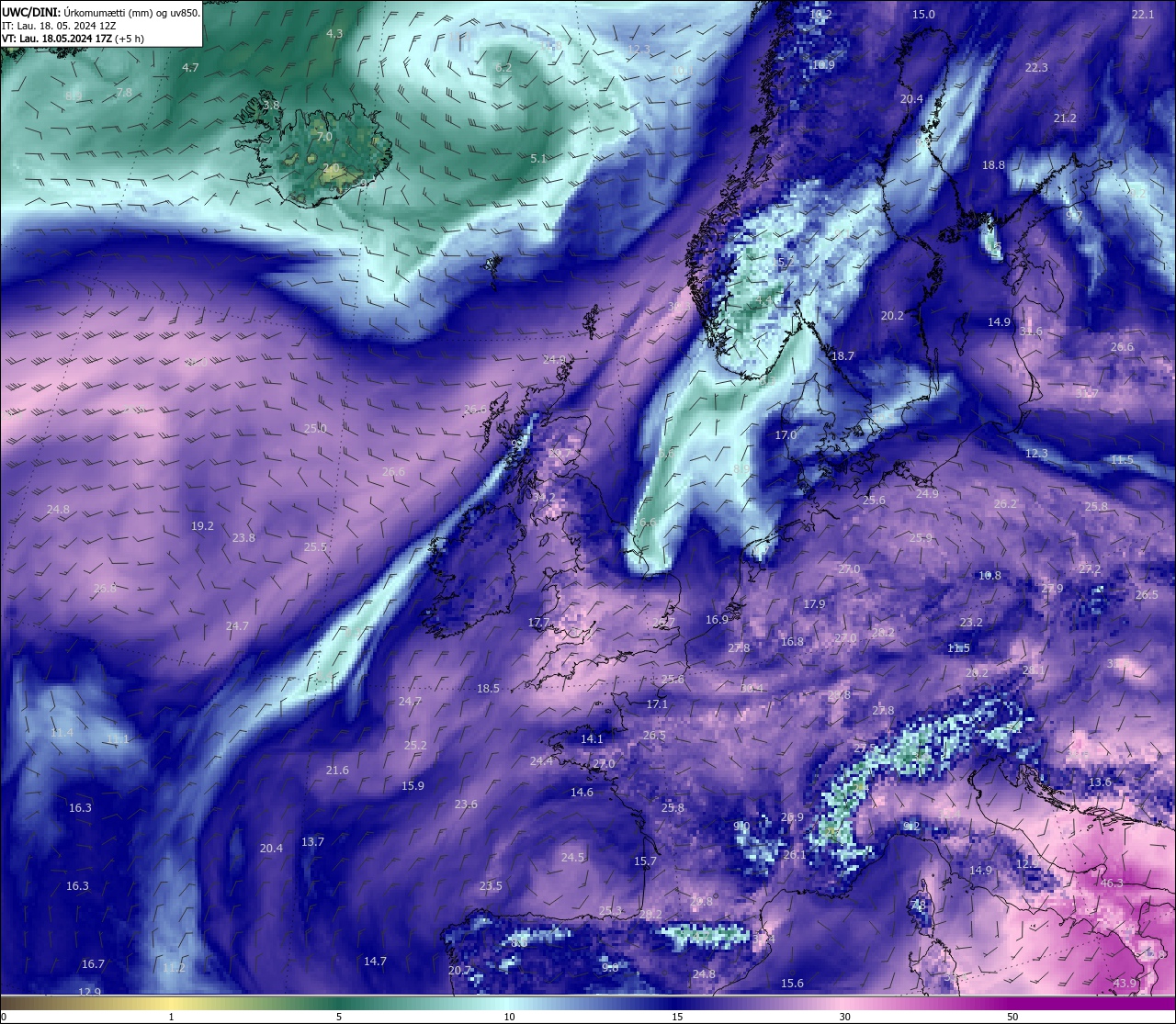The width and height of the screenshot is (1176, 1024).
Task: Click the 17.0 value label
Action: pos(786,435)
